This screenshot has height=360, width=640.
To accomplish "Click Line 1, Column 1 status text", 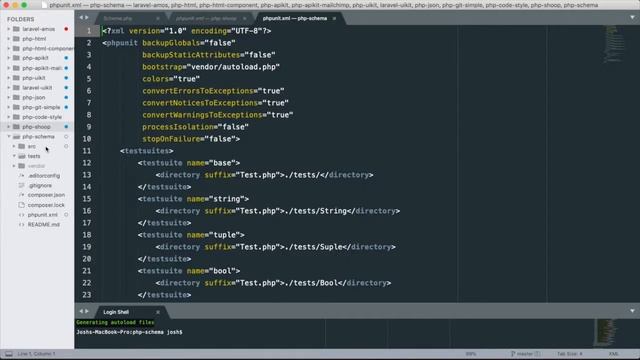I will 36,354.
